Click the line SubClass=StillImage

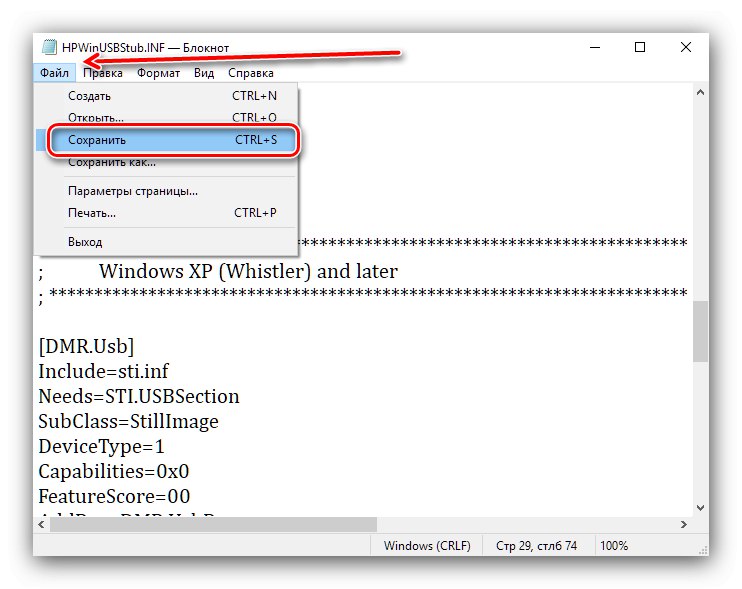pos(128,422)
